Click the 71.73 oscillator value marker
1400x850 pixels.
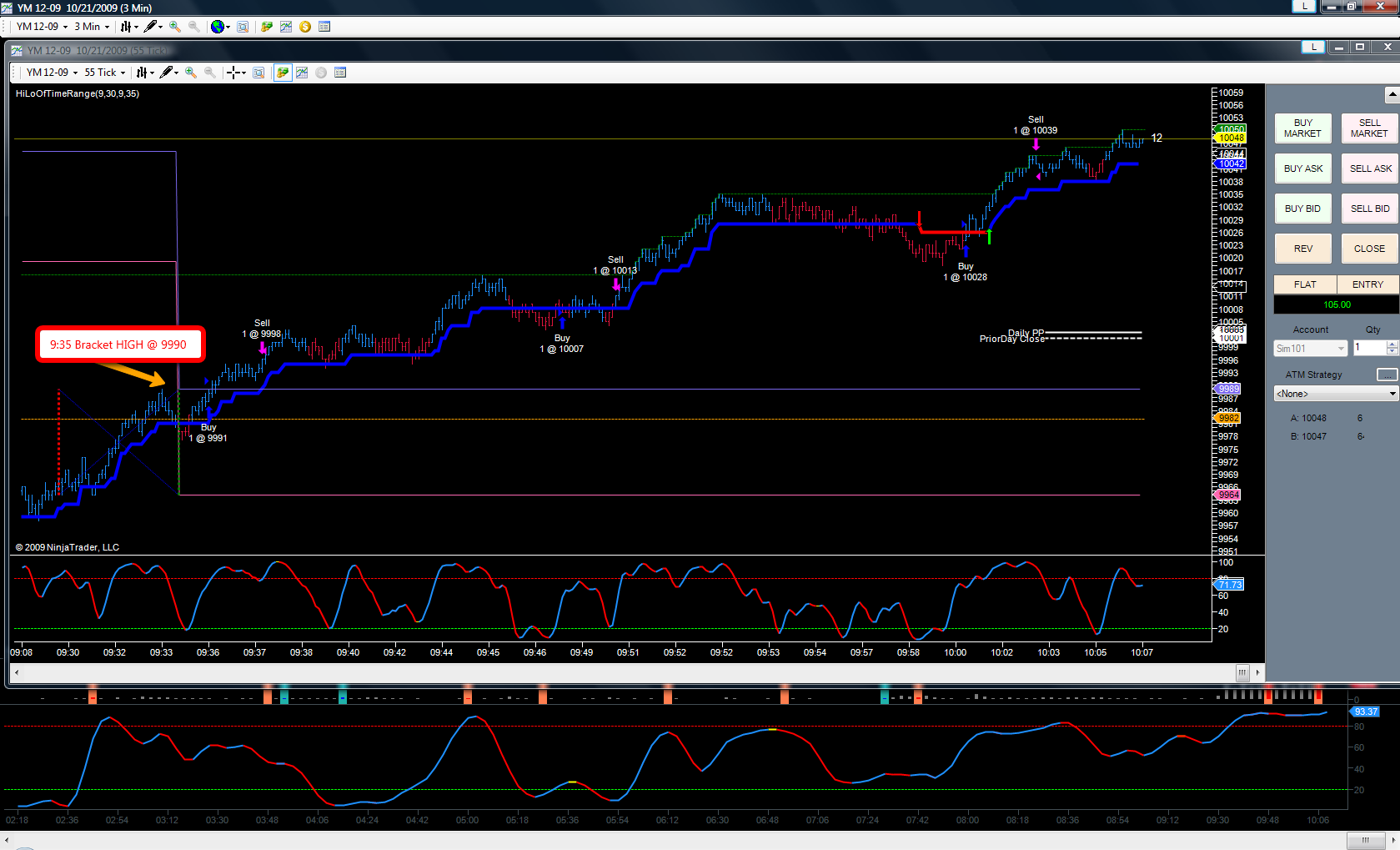coord(1228,585)
